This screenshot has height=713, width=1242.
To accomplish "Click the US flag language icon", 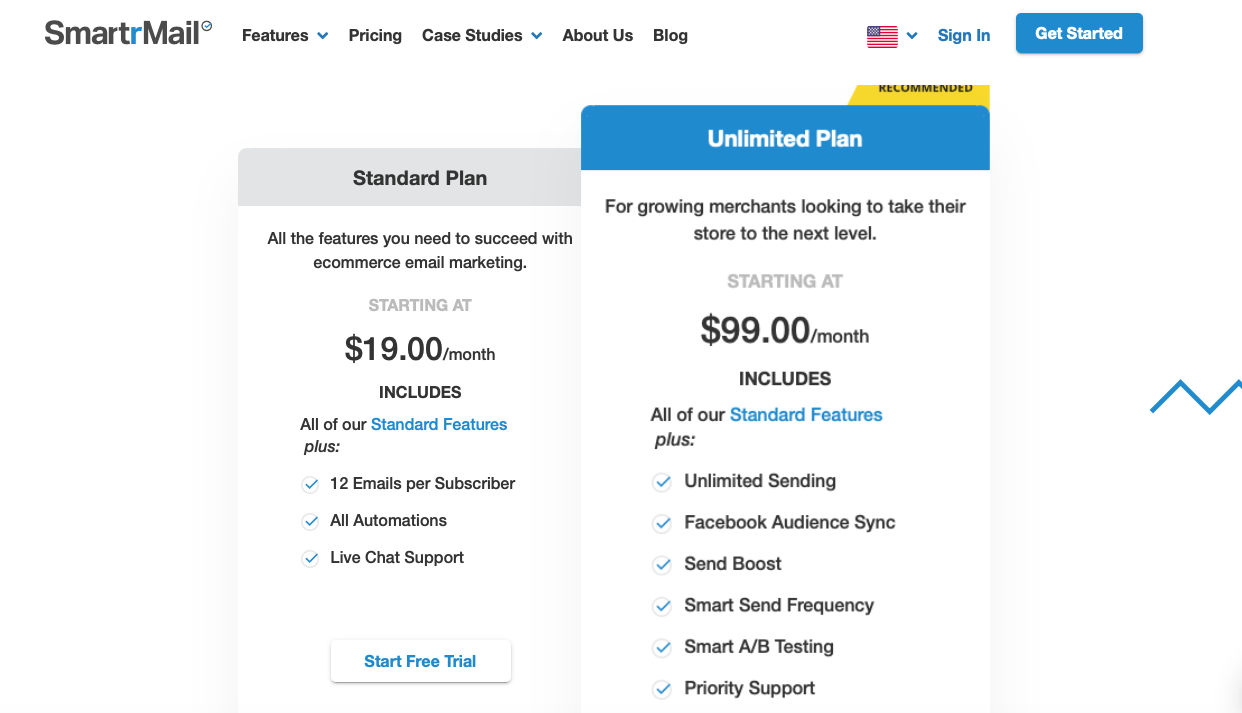I will 882,36.
